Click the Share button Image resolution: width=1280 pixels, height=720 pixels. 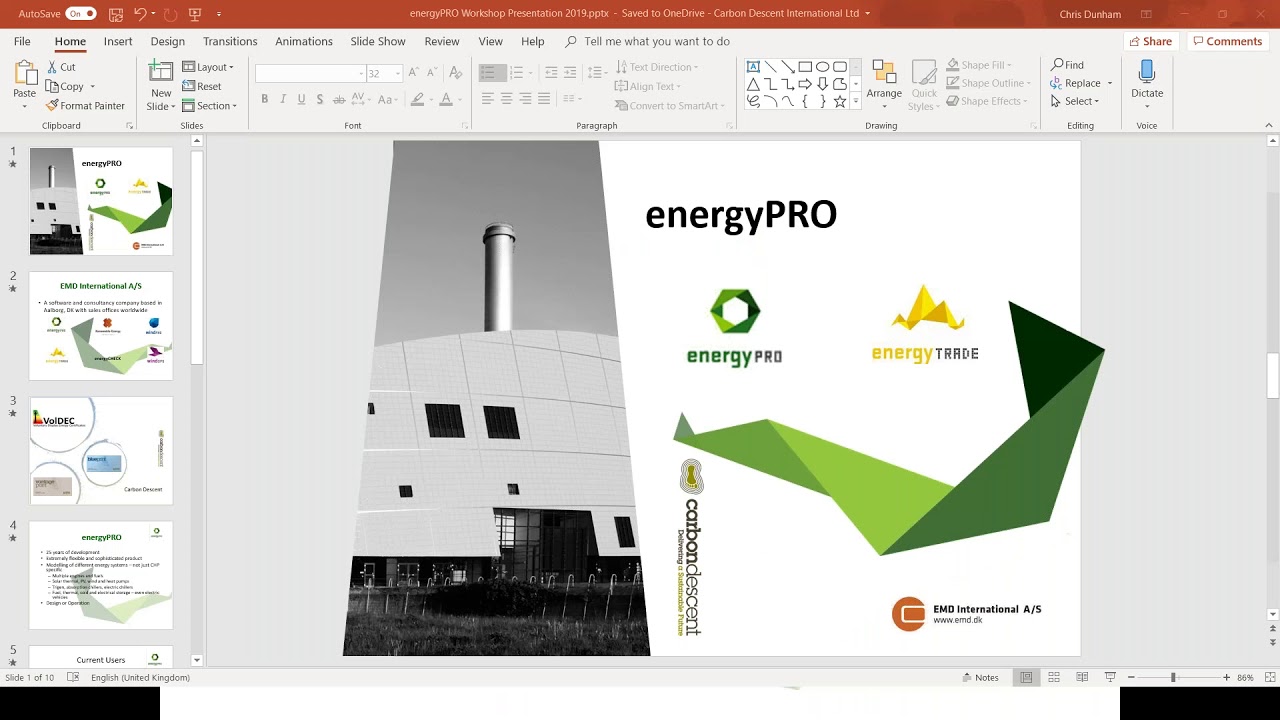(x=1150, y=41)
